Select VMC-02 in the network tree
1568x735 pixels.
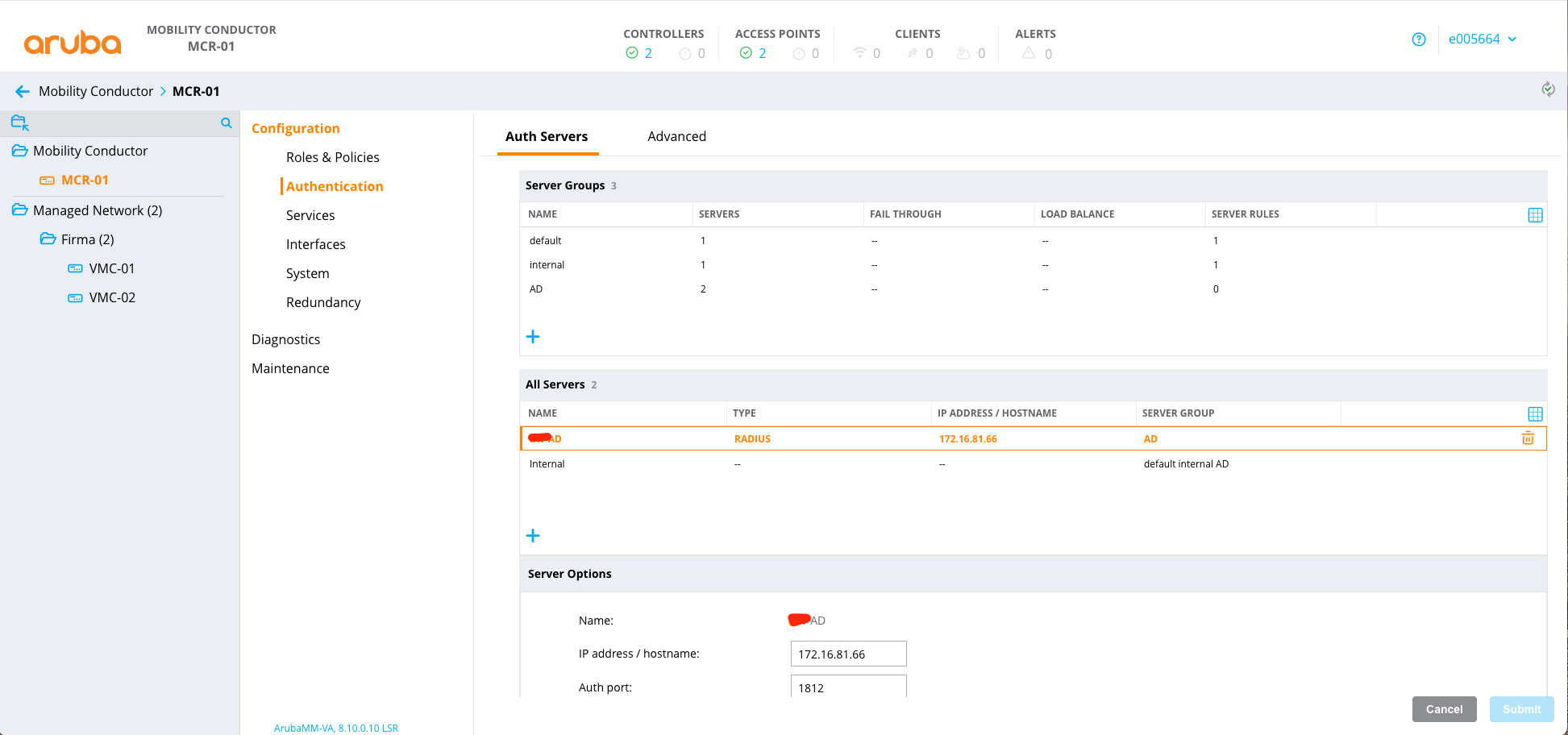click(x=112, y=297)
